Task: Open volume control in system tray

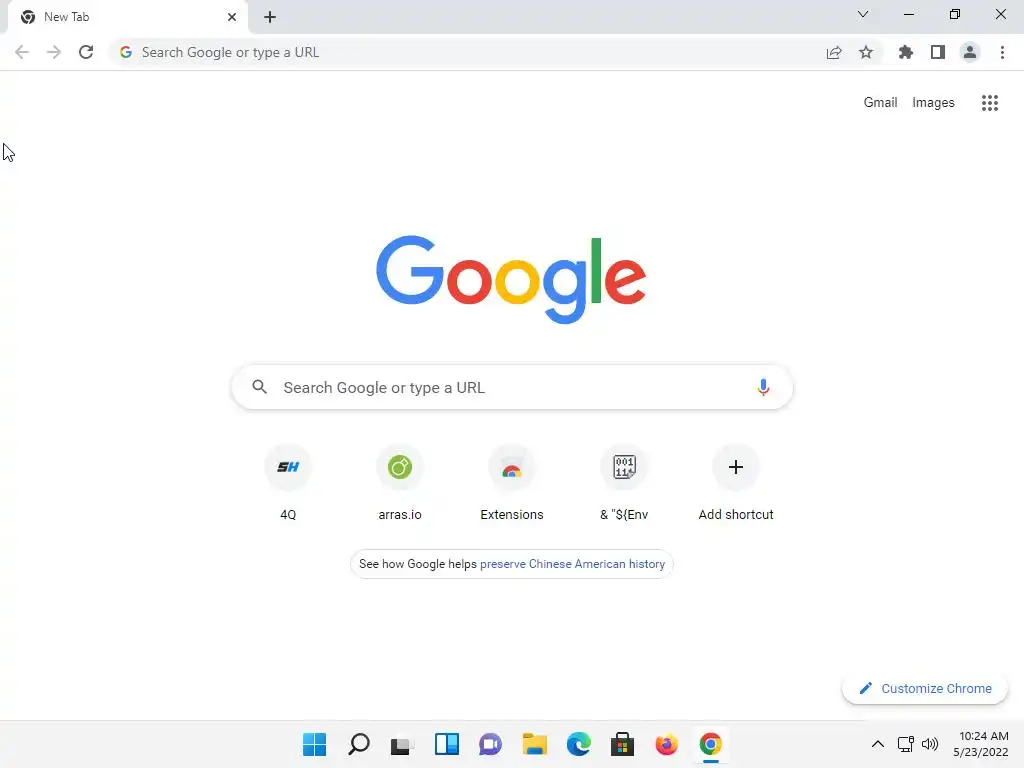Action: click(930, 744)
